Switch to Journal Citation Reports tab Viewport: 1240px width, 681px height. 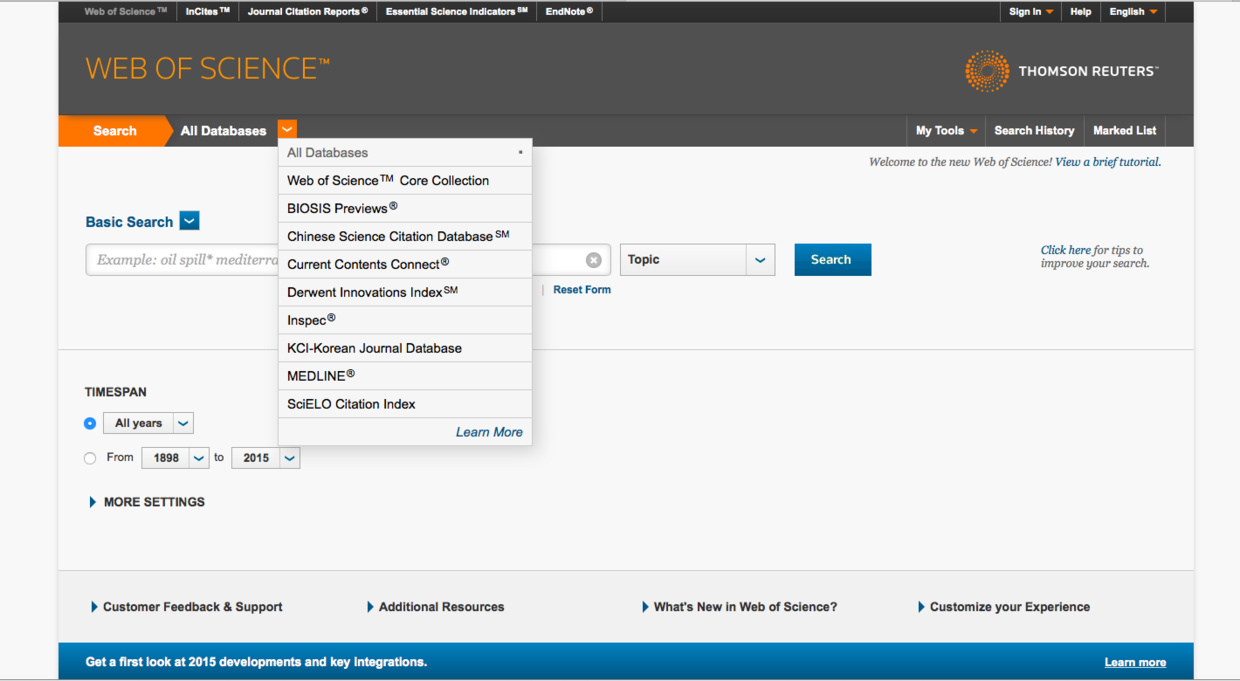click(x=308, y=12)
